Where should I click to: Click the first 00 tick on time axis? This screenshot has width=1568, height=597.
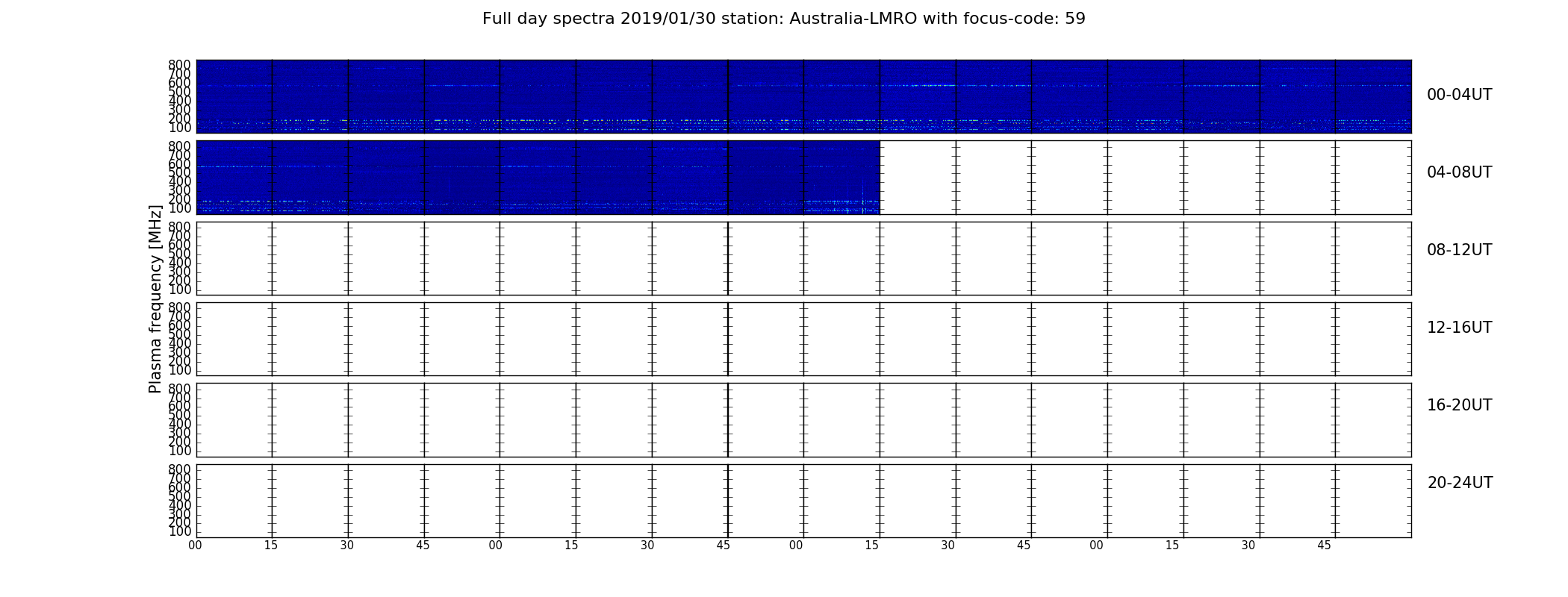click(x=195, y=546)
